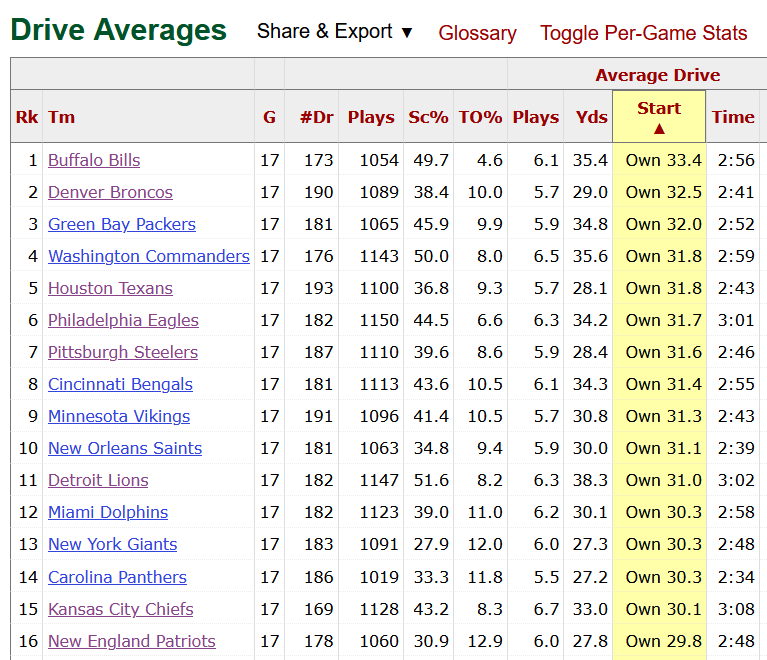Screen dimensions: 767x660
Task: Sort table by Rk column
Action: point(27,117)
